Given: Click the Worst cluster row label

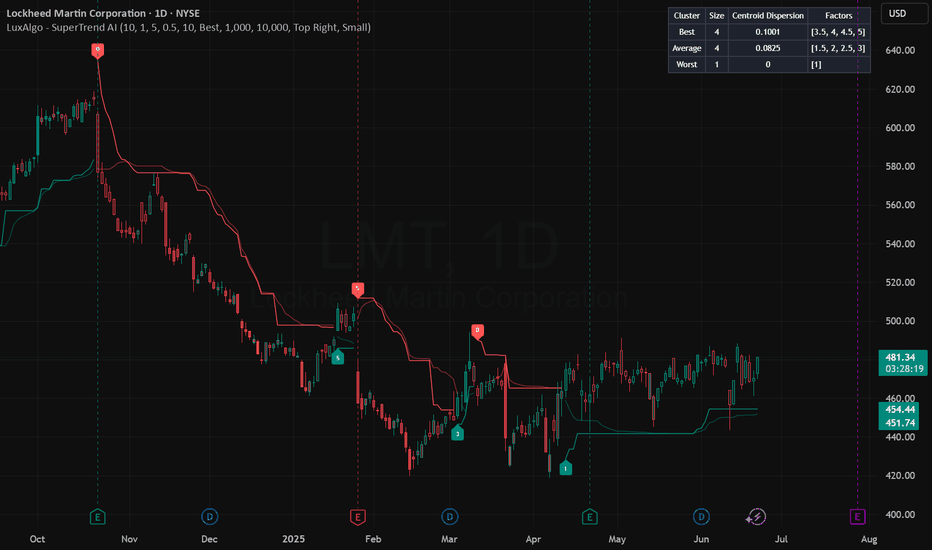Looking at the screenshot, I should [687, 64].
